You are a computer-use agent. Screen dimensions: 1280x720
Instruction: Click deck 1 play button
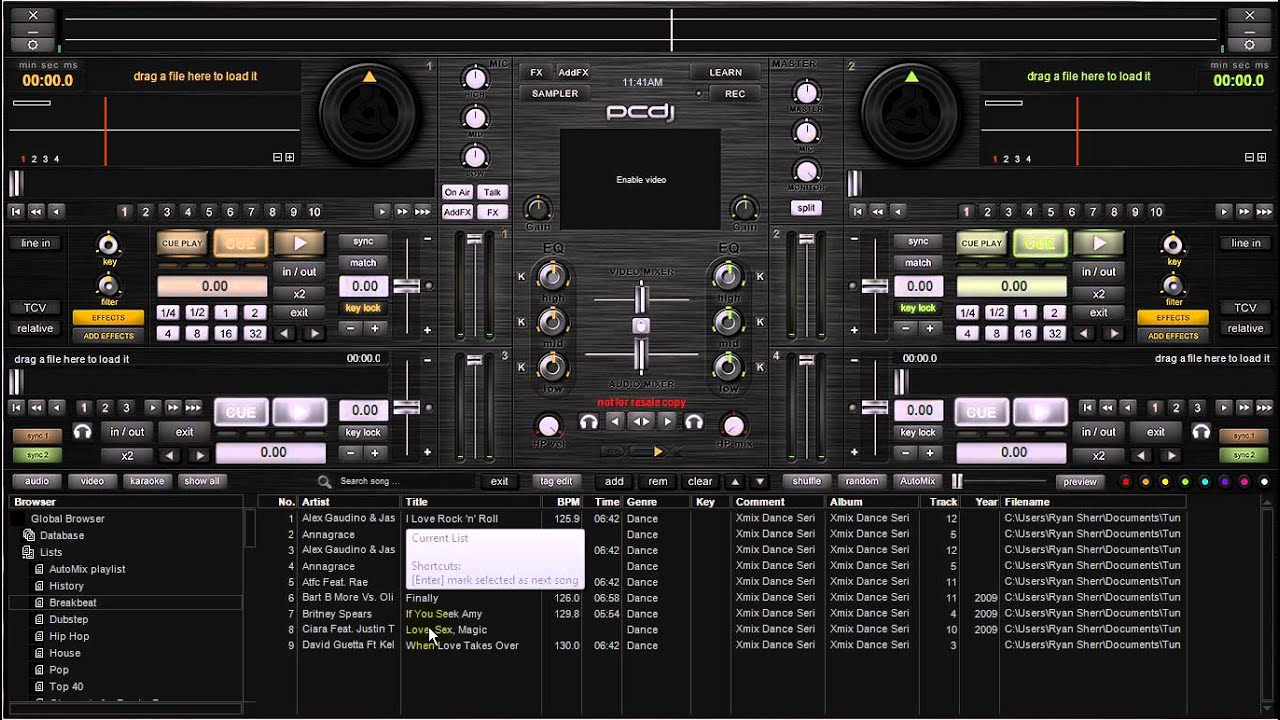299,243
